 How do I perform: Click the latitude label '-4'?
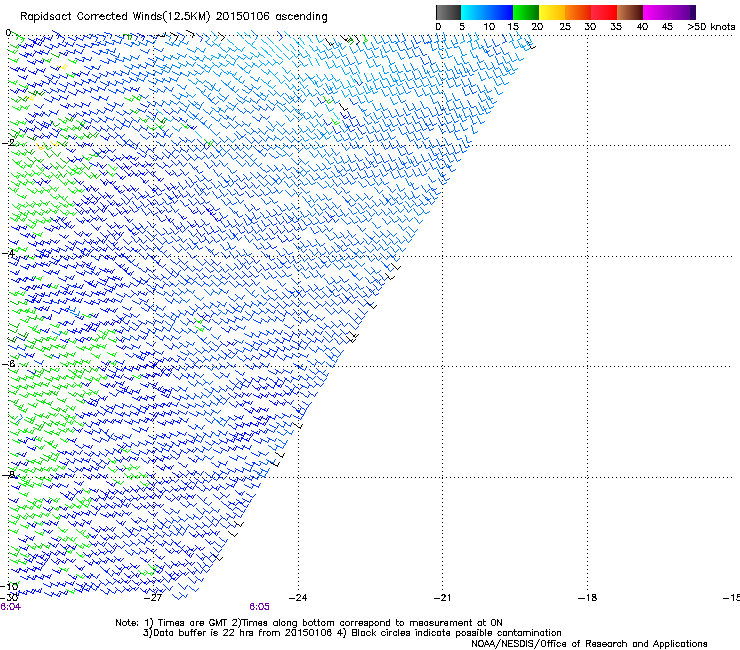8,253
